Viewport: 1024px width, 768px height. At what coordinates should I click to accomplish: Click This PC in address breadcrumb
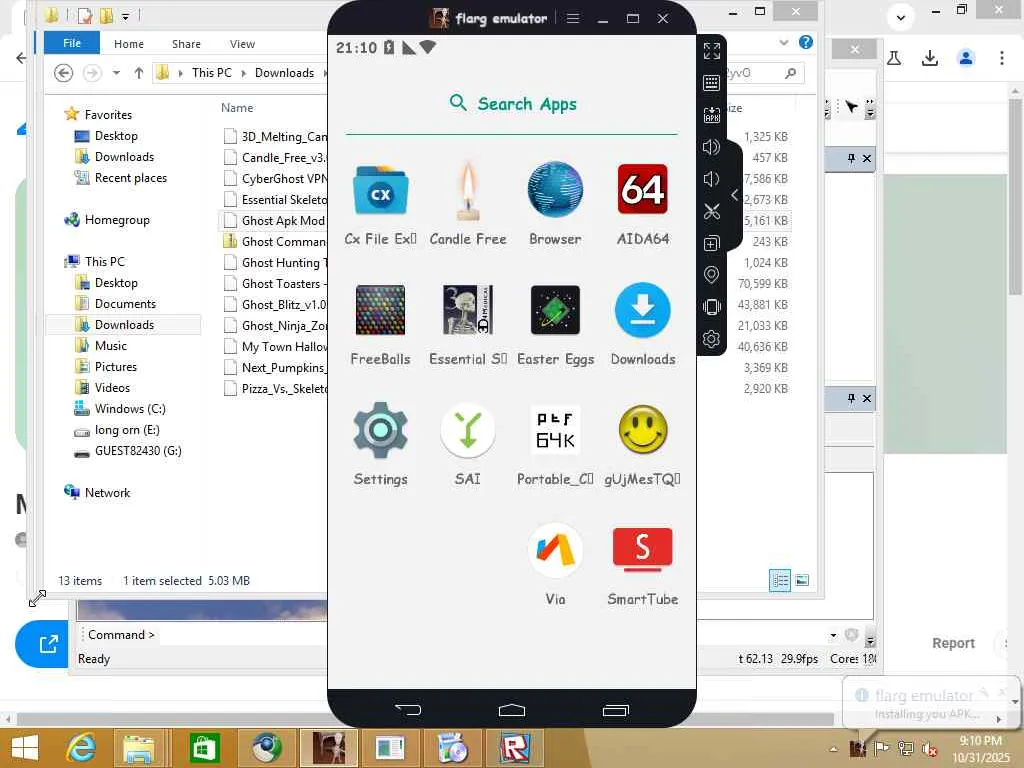[212, 72]
